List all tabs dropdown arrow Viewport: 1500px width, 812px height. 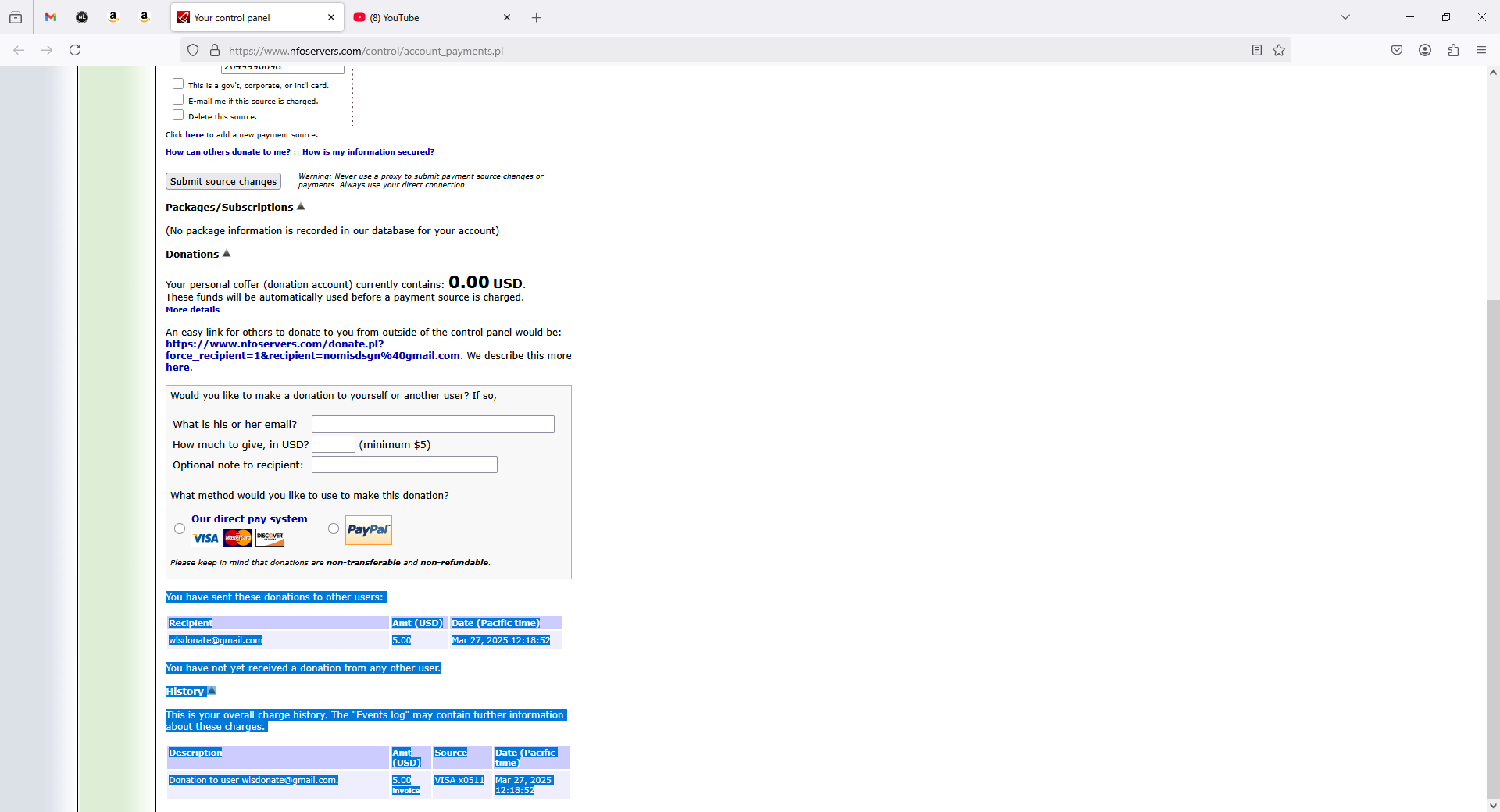point(1345,17)
